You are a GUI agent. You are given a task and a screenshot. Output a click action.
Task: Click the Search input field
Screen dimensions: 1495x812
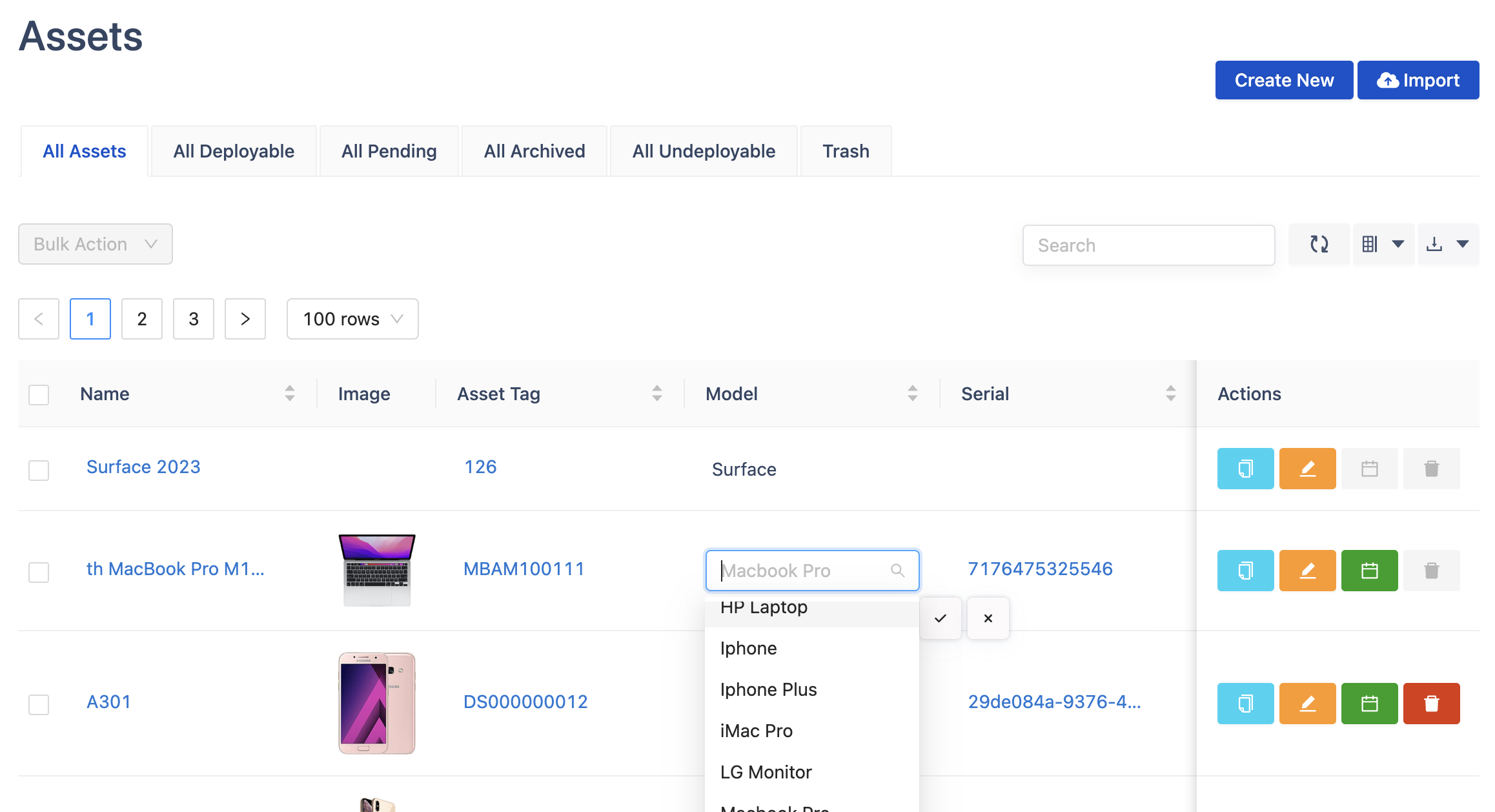(1148, 245)
